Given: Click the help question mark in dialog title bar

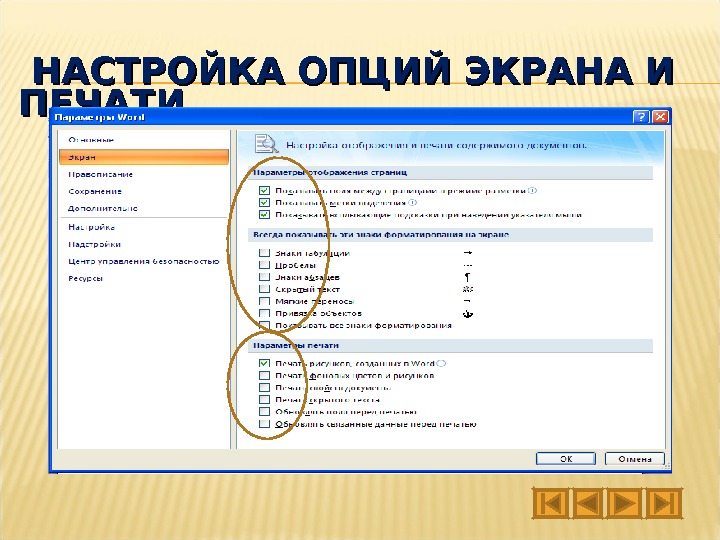Looking at the screenshot, I should 641,117.
